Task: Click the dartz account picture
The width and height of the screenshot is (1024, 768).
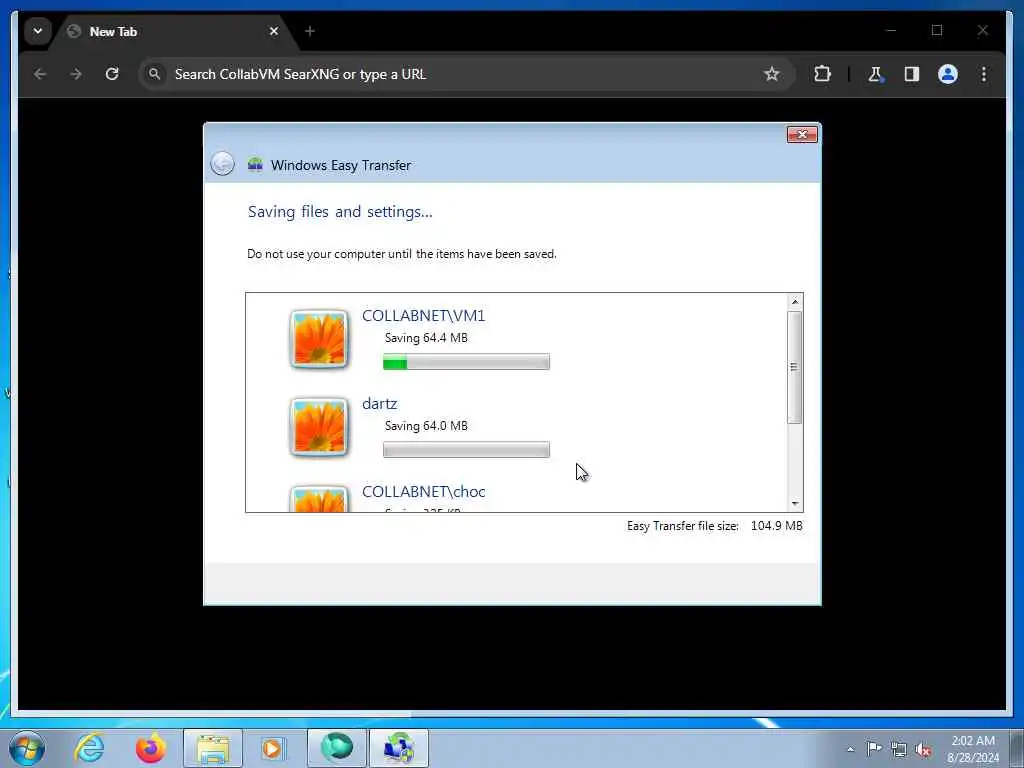Action: coord(319,427)
